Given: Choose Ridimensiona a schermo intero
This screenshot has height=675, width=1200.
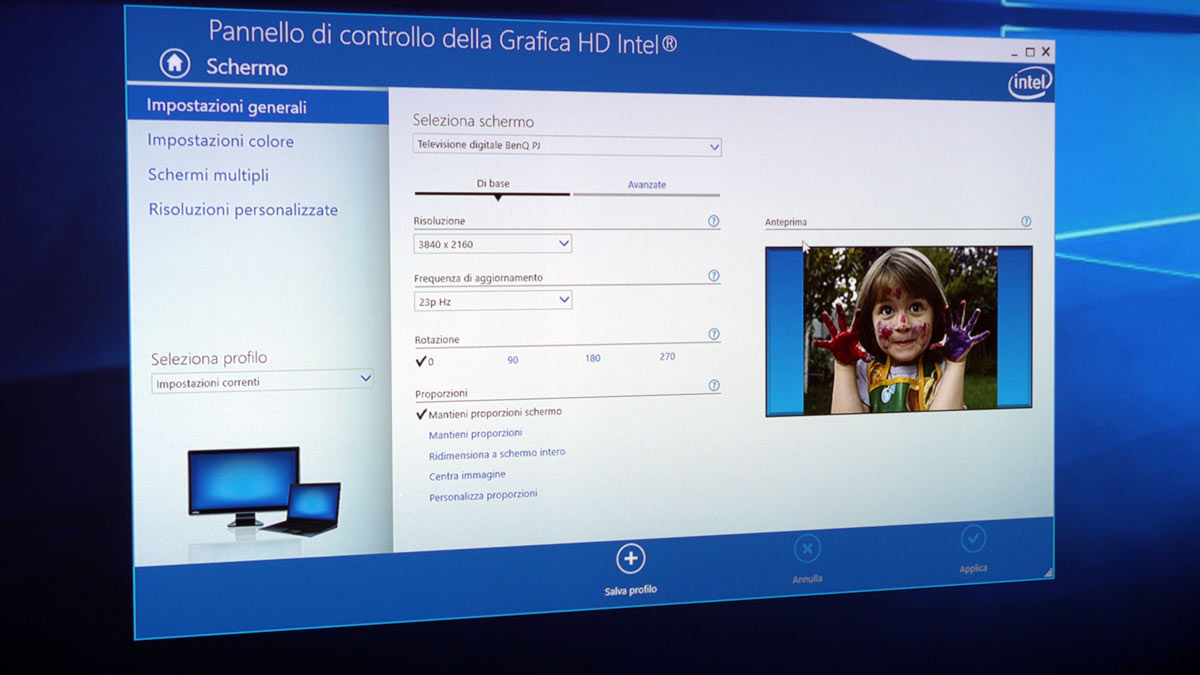Looking at the screenshot, I should click(497, 454).
